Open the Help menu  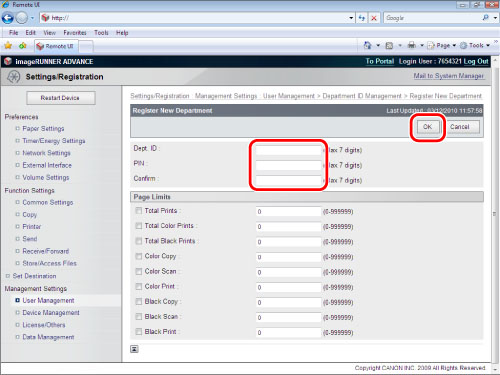point(122,33)
